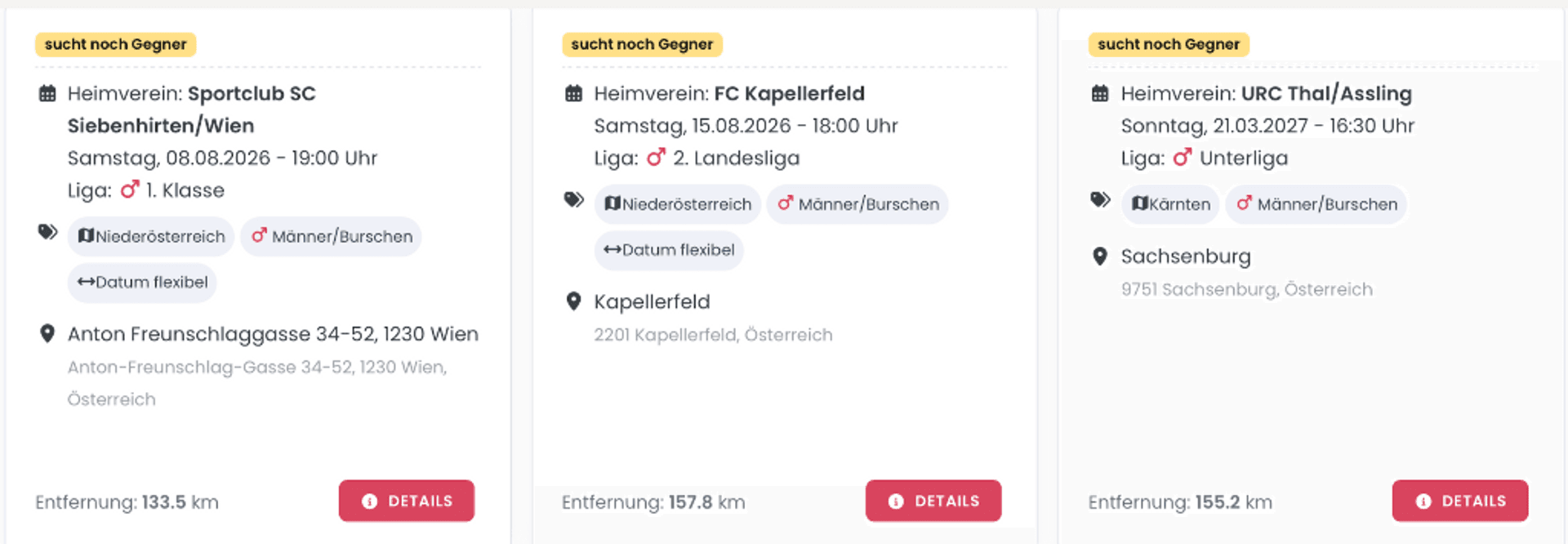Click the male symbol beside 2. Landesliga

click(x=656, y=158)
